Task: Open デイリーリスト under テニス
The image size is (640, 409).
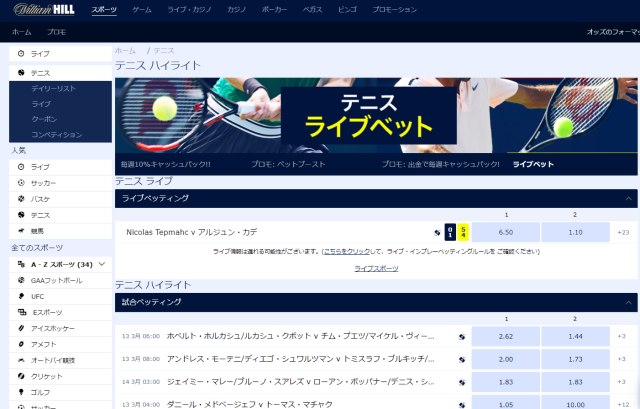Action: (52, 89)
